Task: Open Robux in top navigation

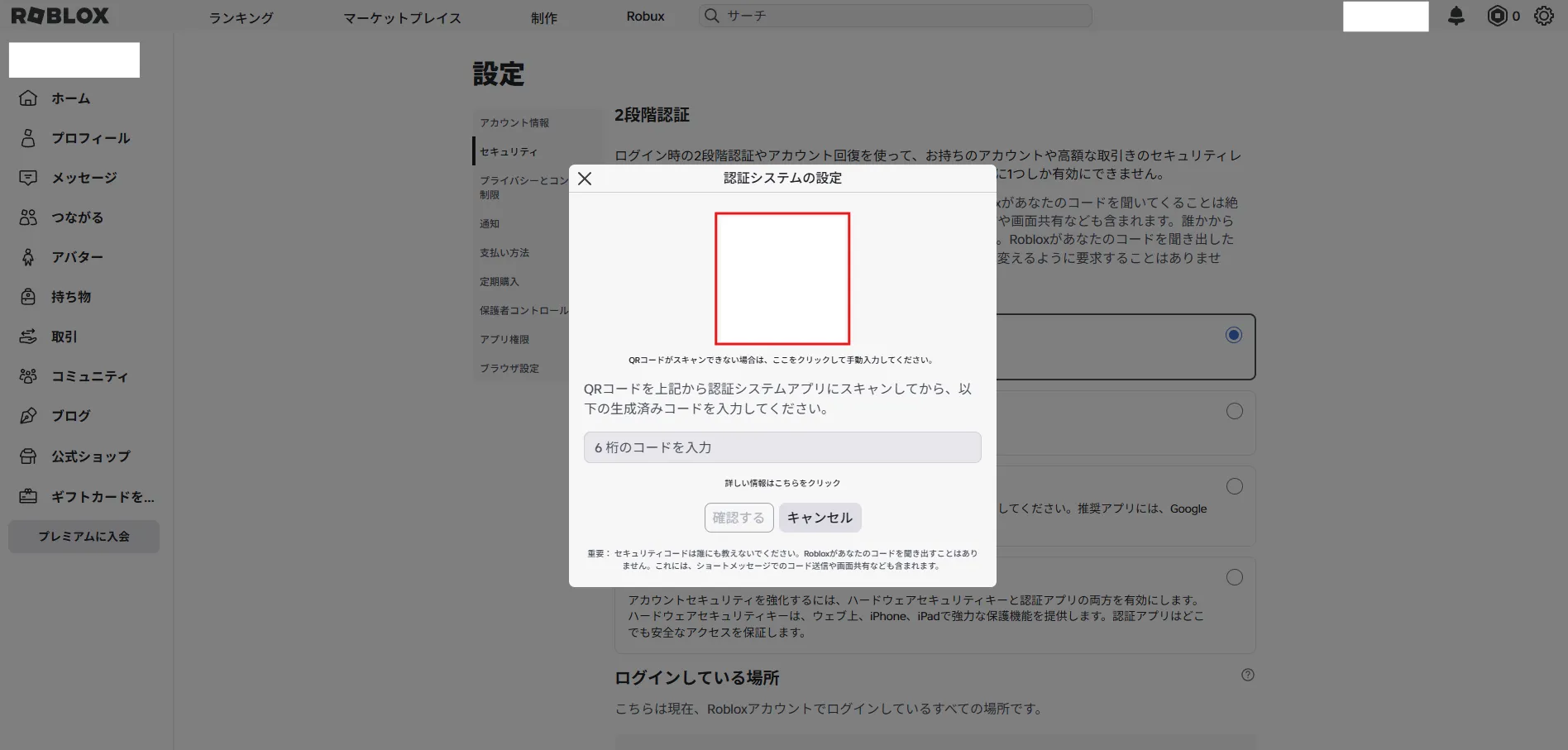Action: pyautogui.click(x=645, y=17)
